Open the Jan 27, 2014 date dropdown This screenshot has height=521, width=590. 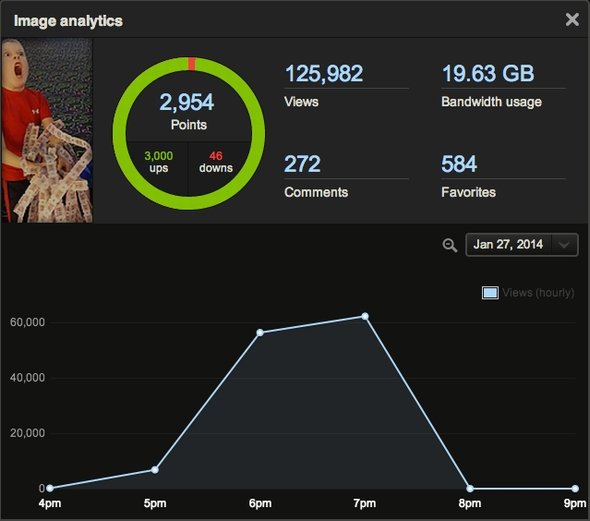click(x=522, y=245)
